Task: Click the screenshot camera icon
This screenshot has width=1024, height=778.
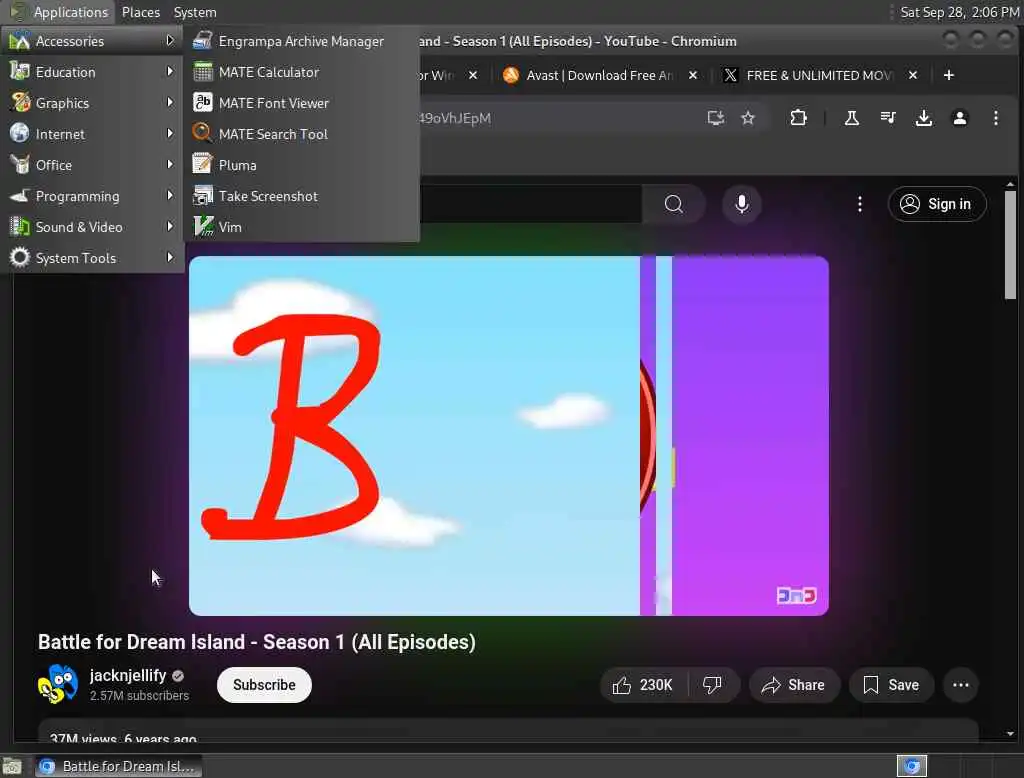Action: [202, 195]
